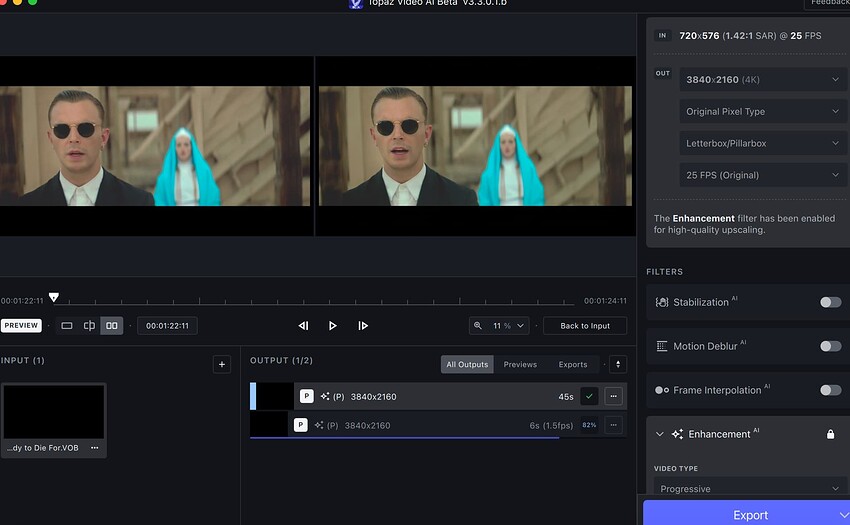850x525 pixels.
Task: Click the zoom magnifier icon
Action: (478, 326)
